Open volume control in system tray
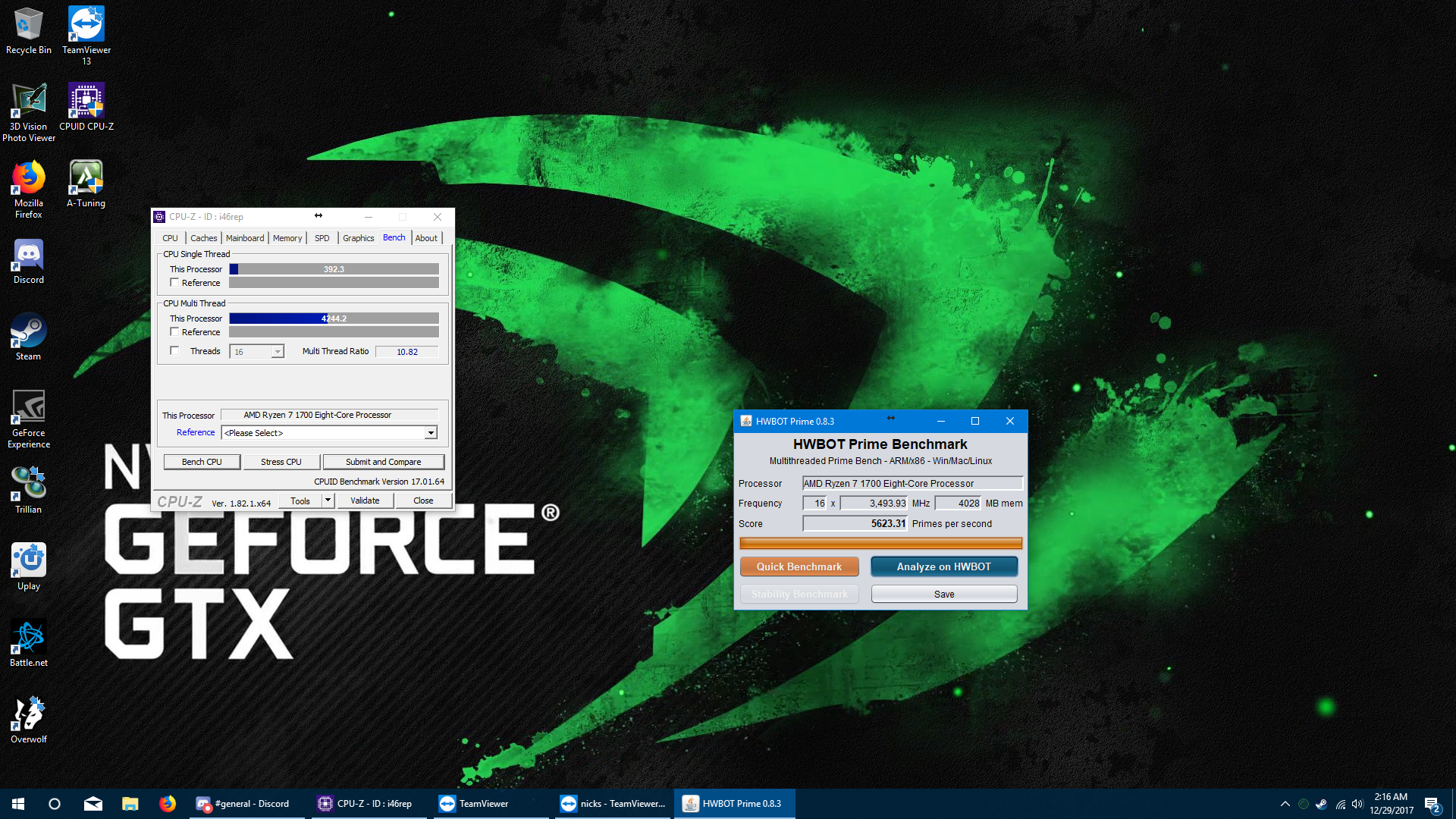 coord(1357,804)
